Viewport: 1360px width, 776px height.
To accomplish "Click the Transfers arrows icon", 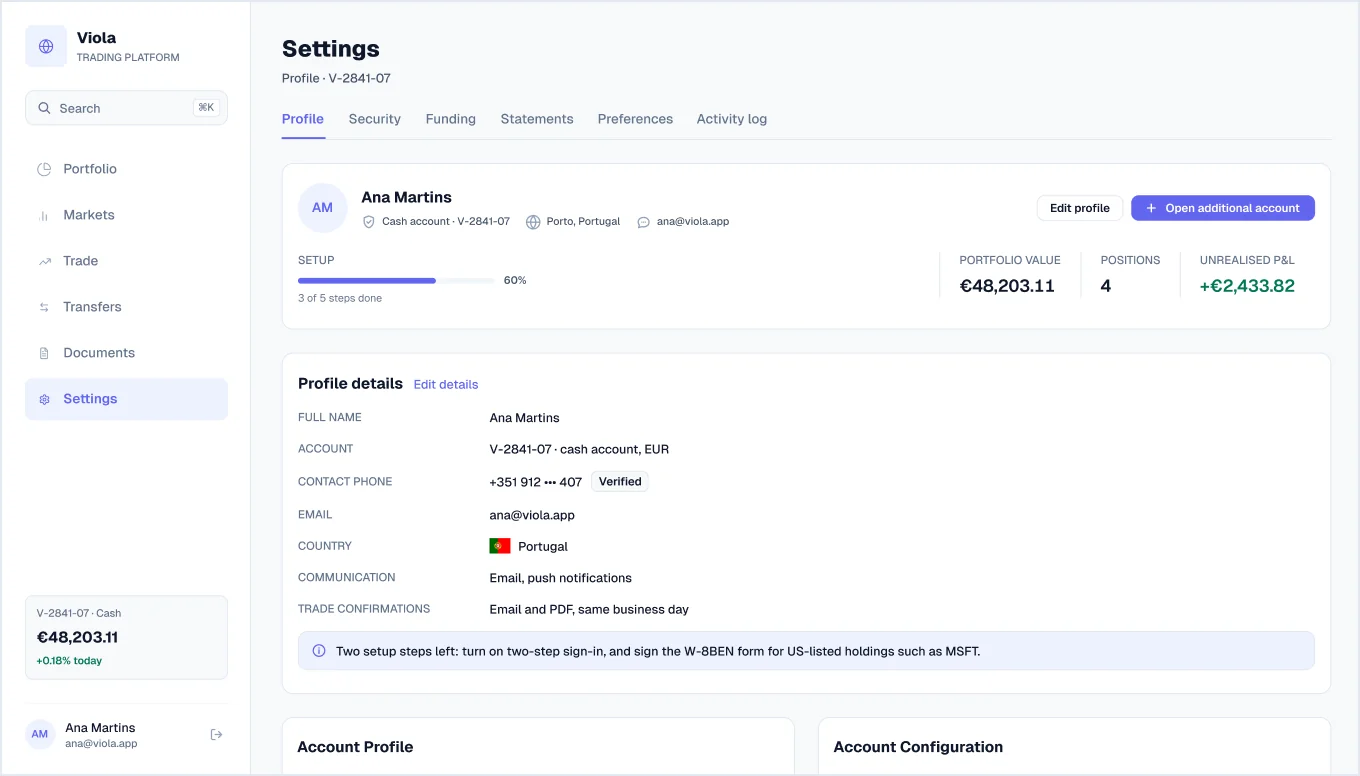I will click(44, 307).
